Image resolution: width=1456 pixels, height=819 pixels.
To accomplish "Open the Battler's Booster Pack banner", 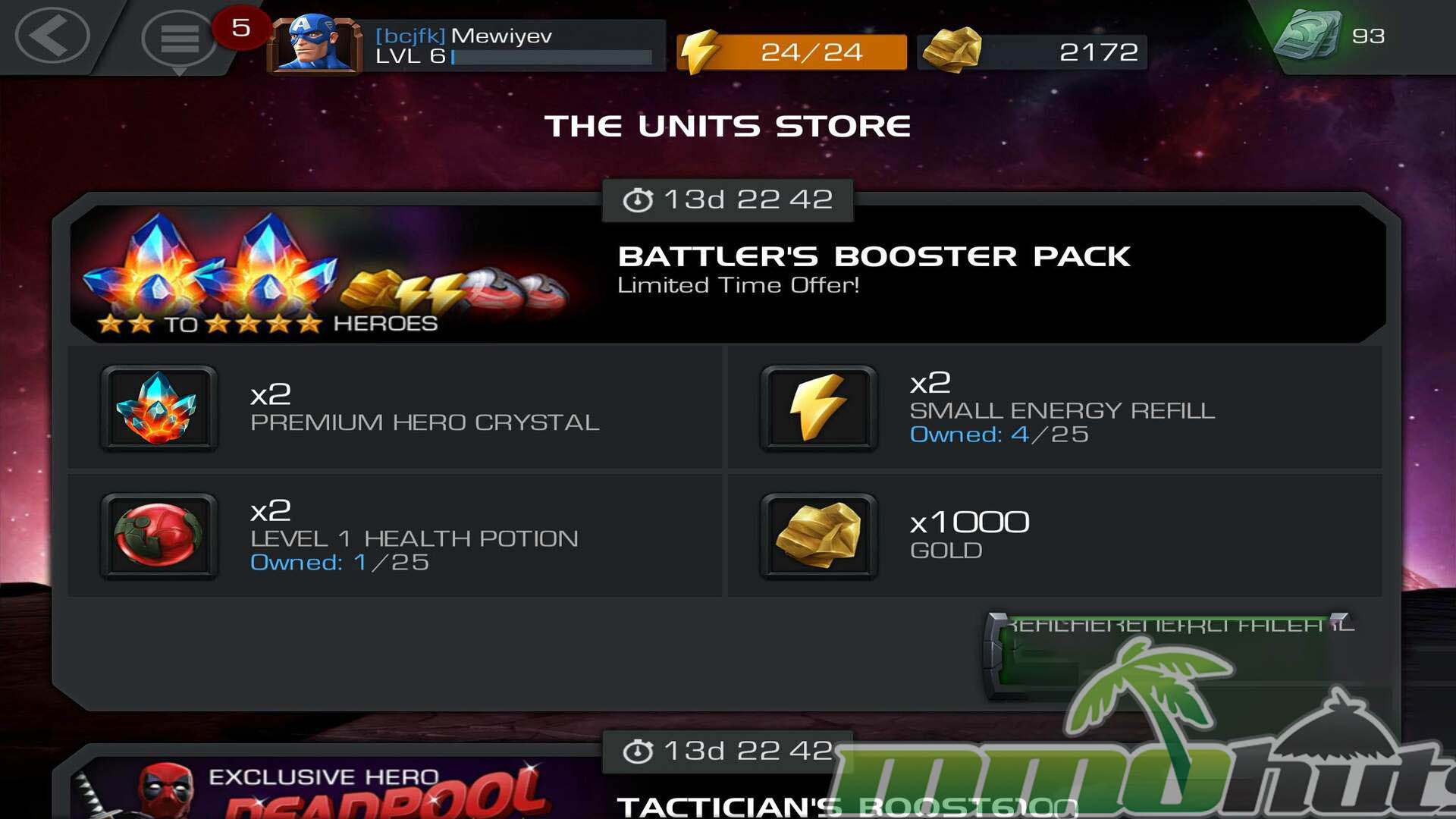I will (728, 275).
